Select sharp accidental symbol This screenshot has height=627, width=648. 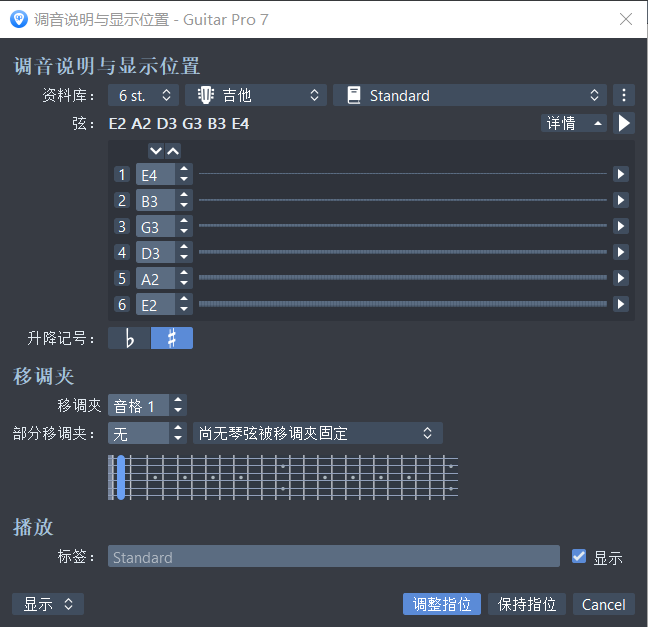tap(172, 338)
